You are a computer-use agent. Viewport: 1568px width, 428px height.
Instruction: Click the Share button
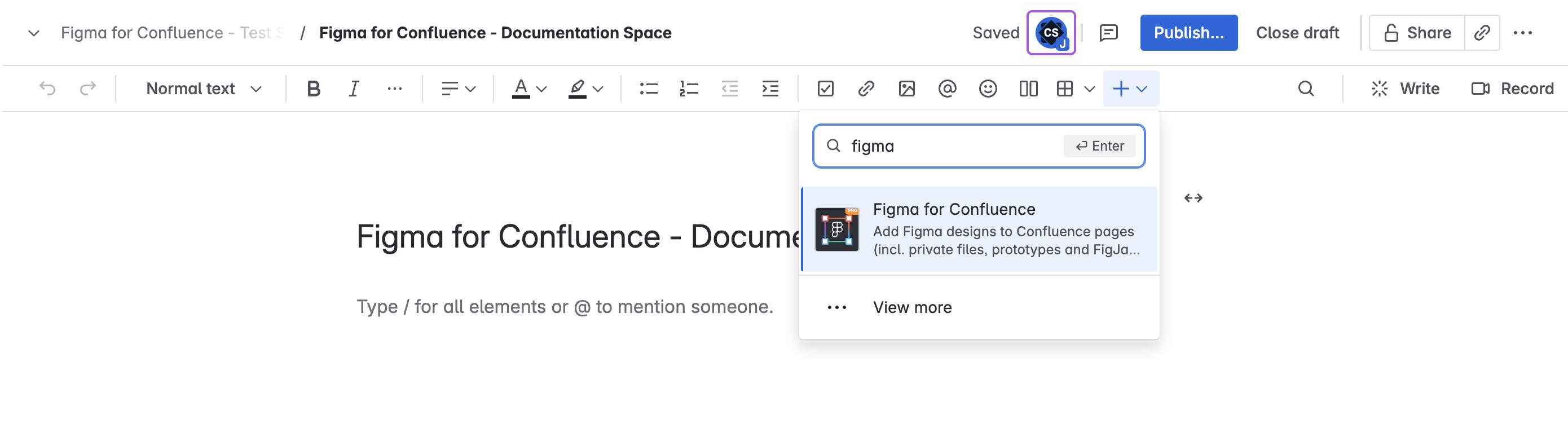[1417, 33]
